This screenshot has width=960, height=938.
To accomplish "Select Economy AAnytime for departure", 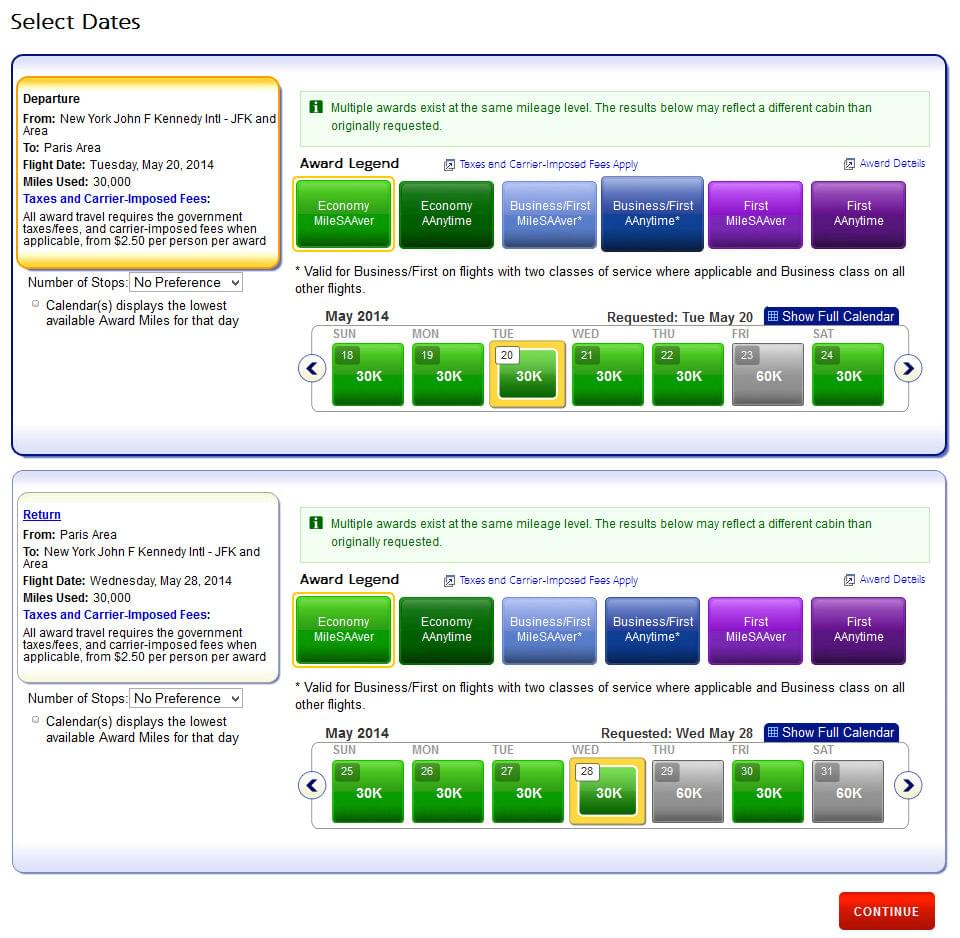I will [446, 214].
